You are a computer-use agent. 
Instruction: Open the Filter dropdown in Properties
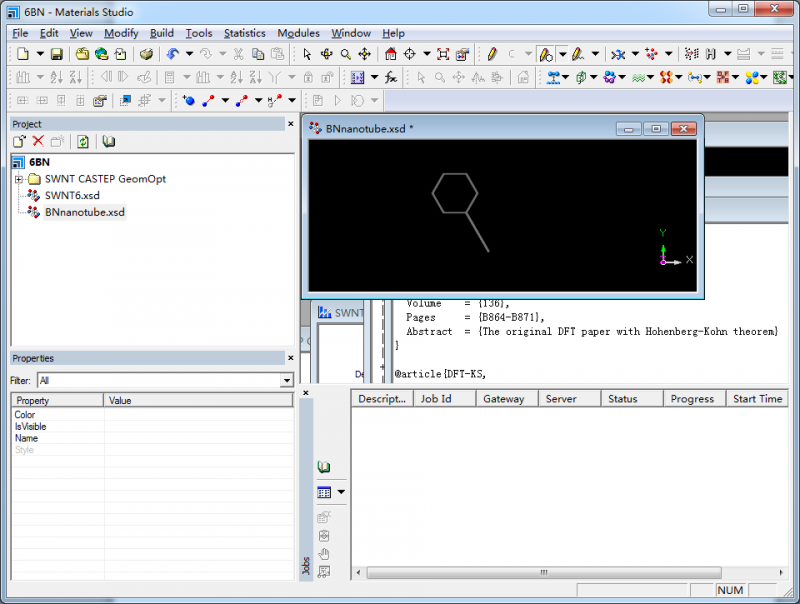(286, 381)
